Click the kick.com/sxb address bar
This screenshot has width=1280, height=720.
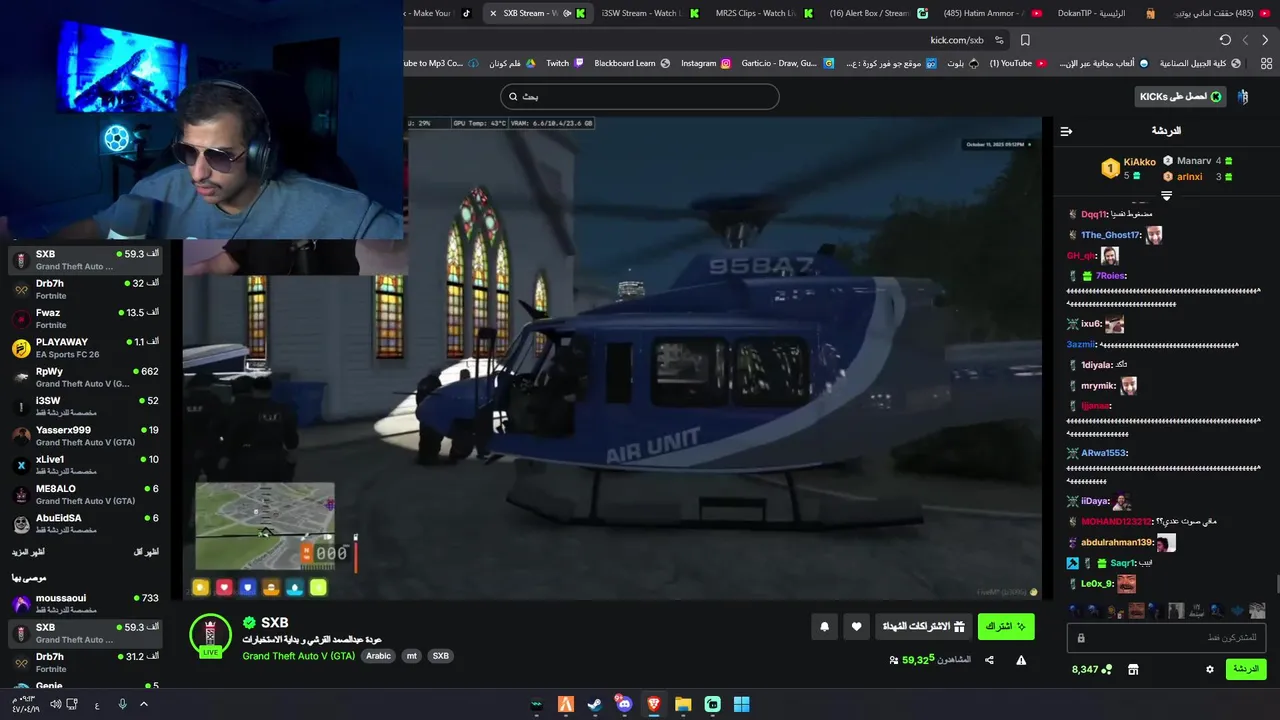pyautogui.click(x=958, y=40)
